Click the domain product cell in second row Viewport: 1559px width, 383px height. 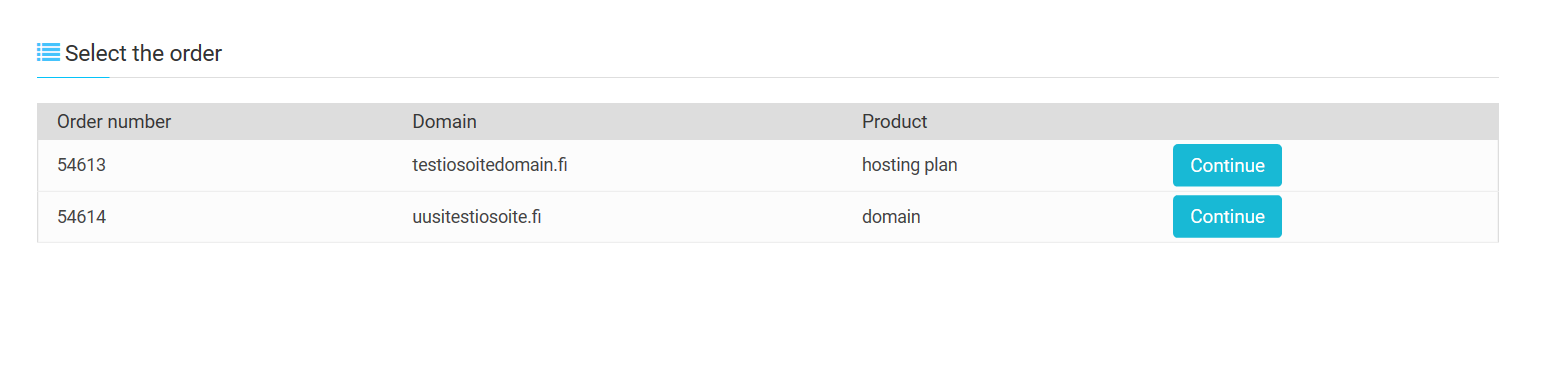click(891, 216)
